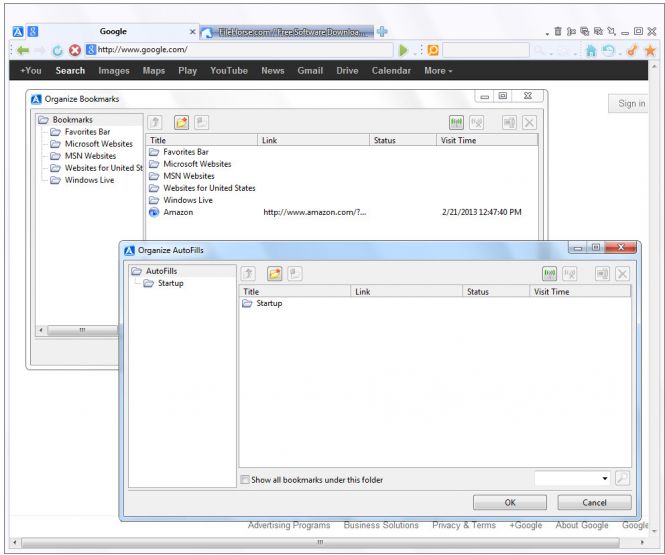Click the green Go arrow beside address bar
665x555 pixels.
pyautogui.click(x=403, y=50)
